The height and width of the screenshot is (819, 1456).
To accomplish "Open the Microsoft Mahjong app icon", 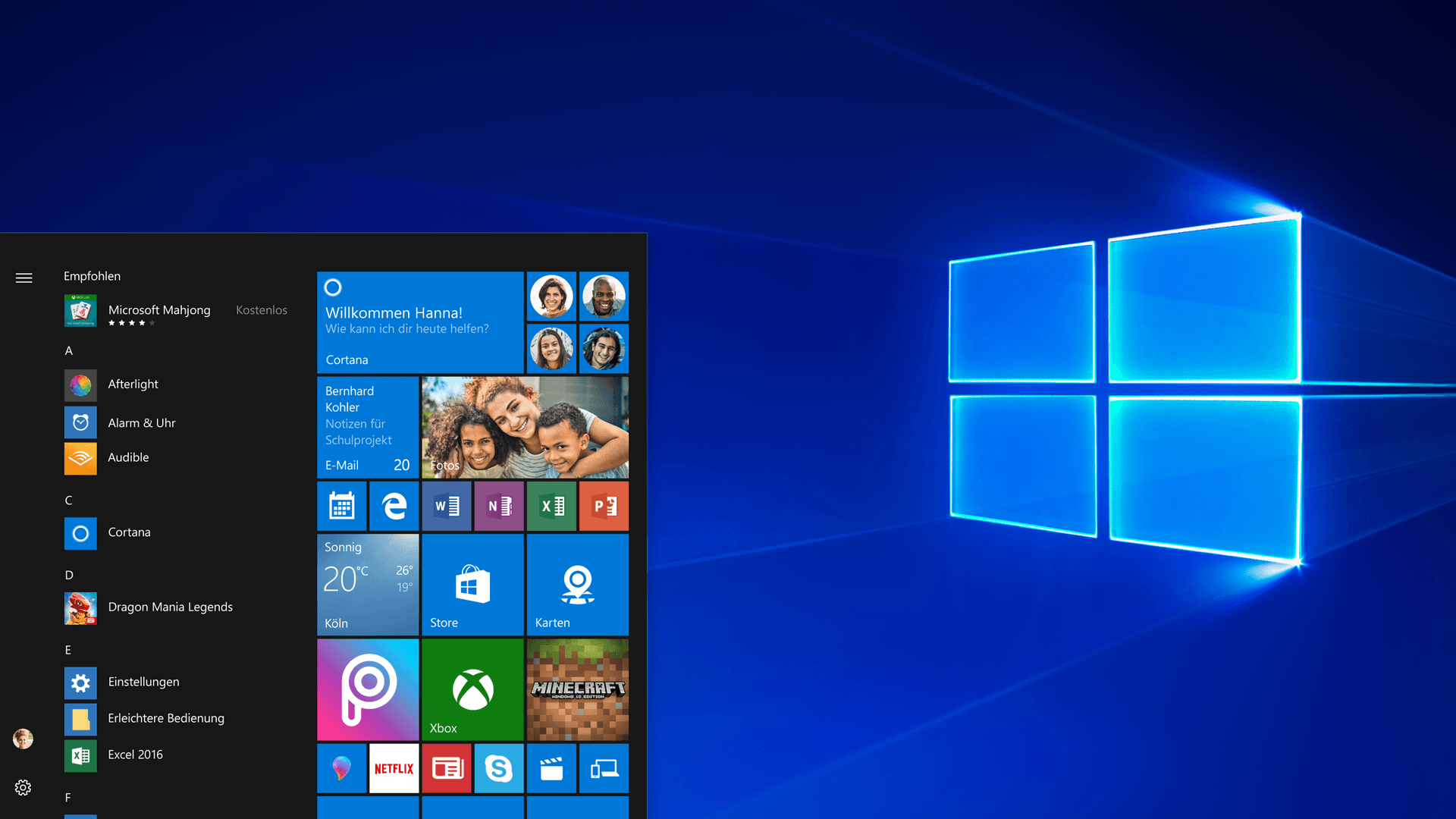I will (80, 311).
